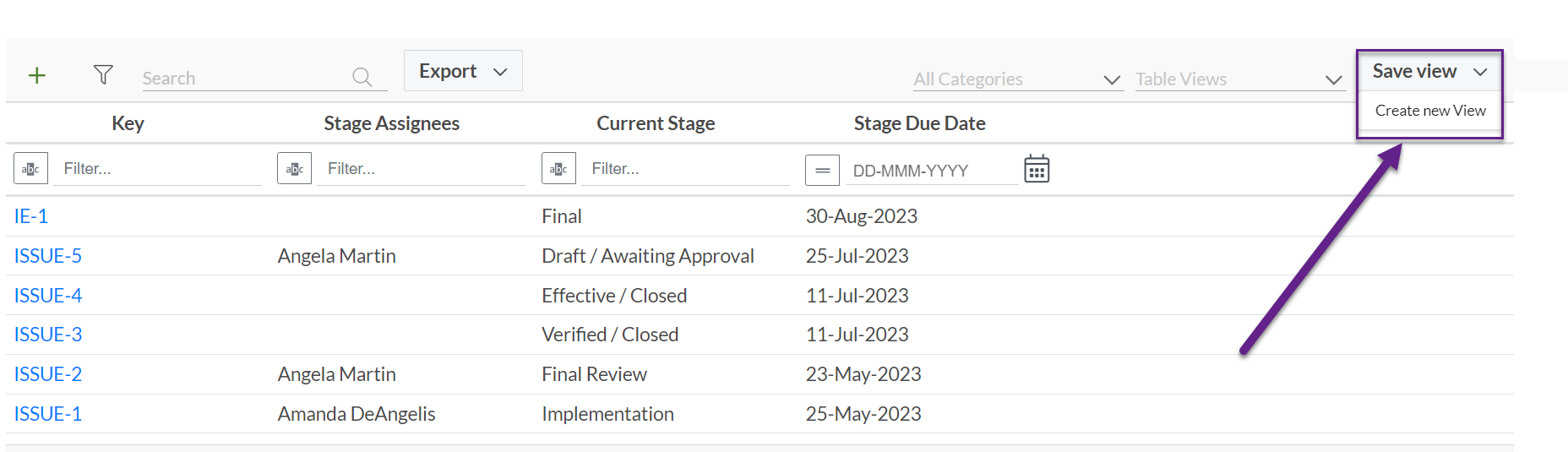Open the IE-1 issue link
This screenshot has width=1568, height=452.
point(31,216)
